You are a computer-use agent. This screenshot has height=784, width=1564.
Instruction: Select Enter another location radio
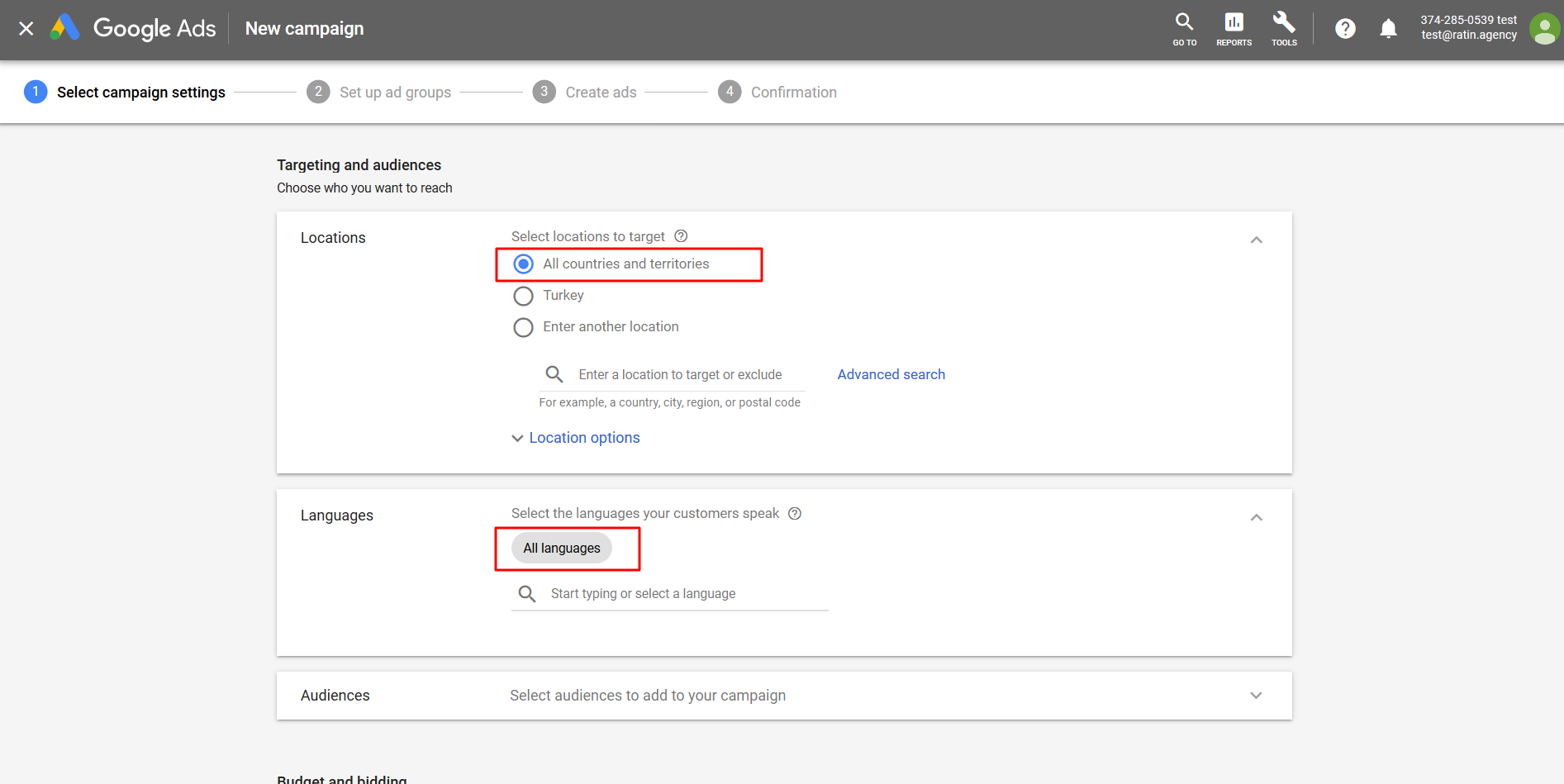coord(523,327)
